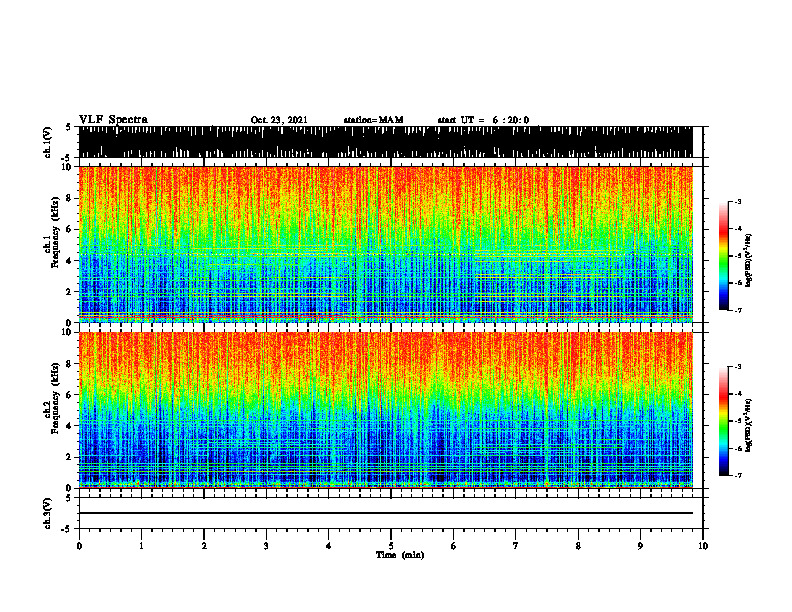Select the "start UT = 6:20:0" text

coord(483,120)
